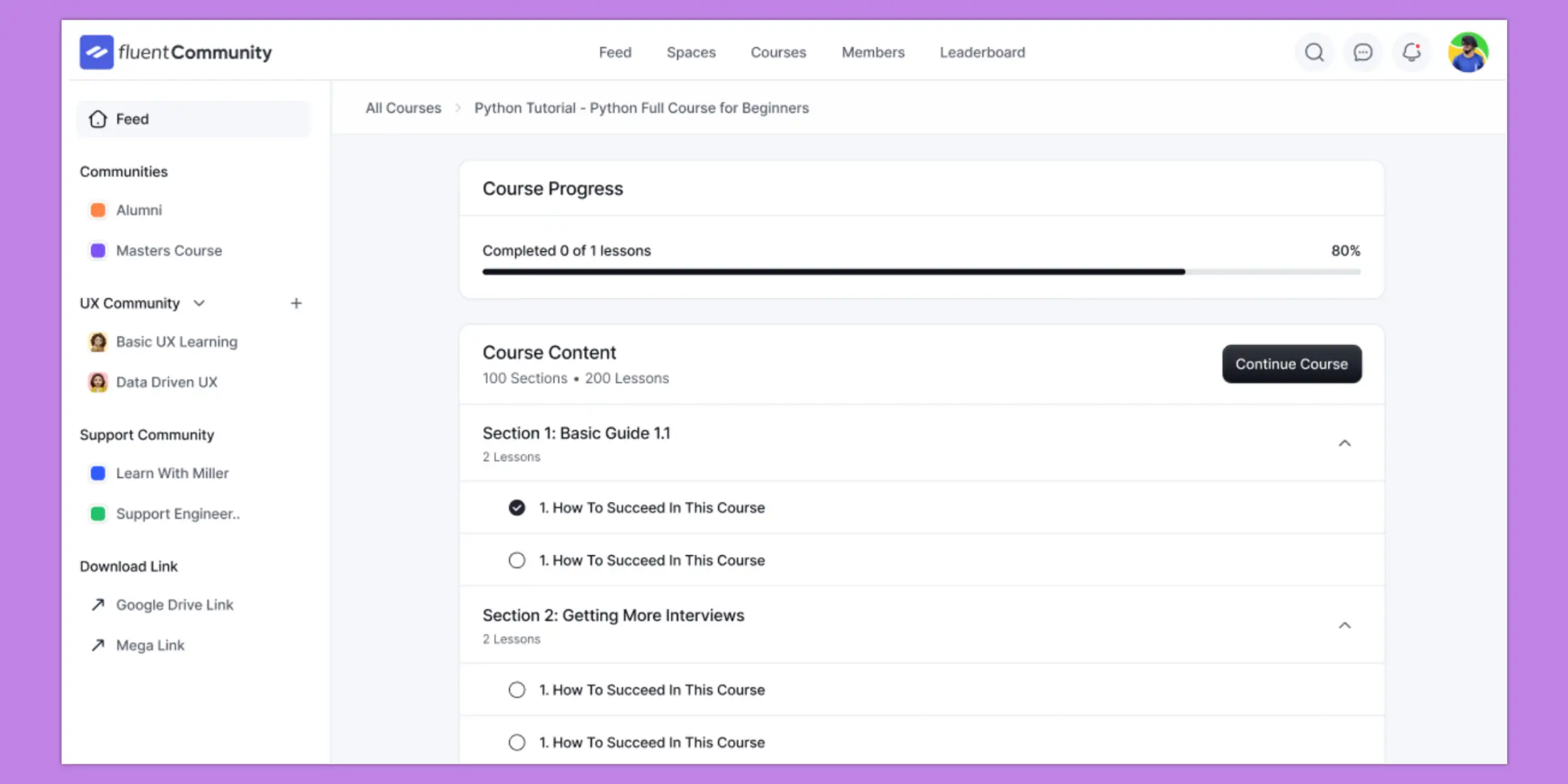Open the user profile avatar
The height and width of the screenshot is (784, 1568).
click(1468, 52)
